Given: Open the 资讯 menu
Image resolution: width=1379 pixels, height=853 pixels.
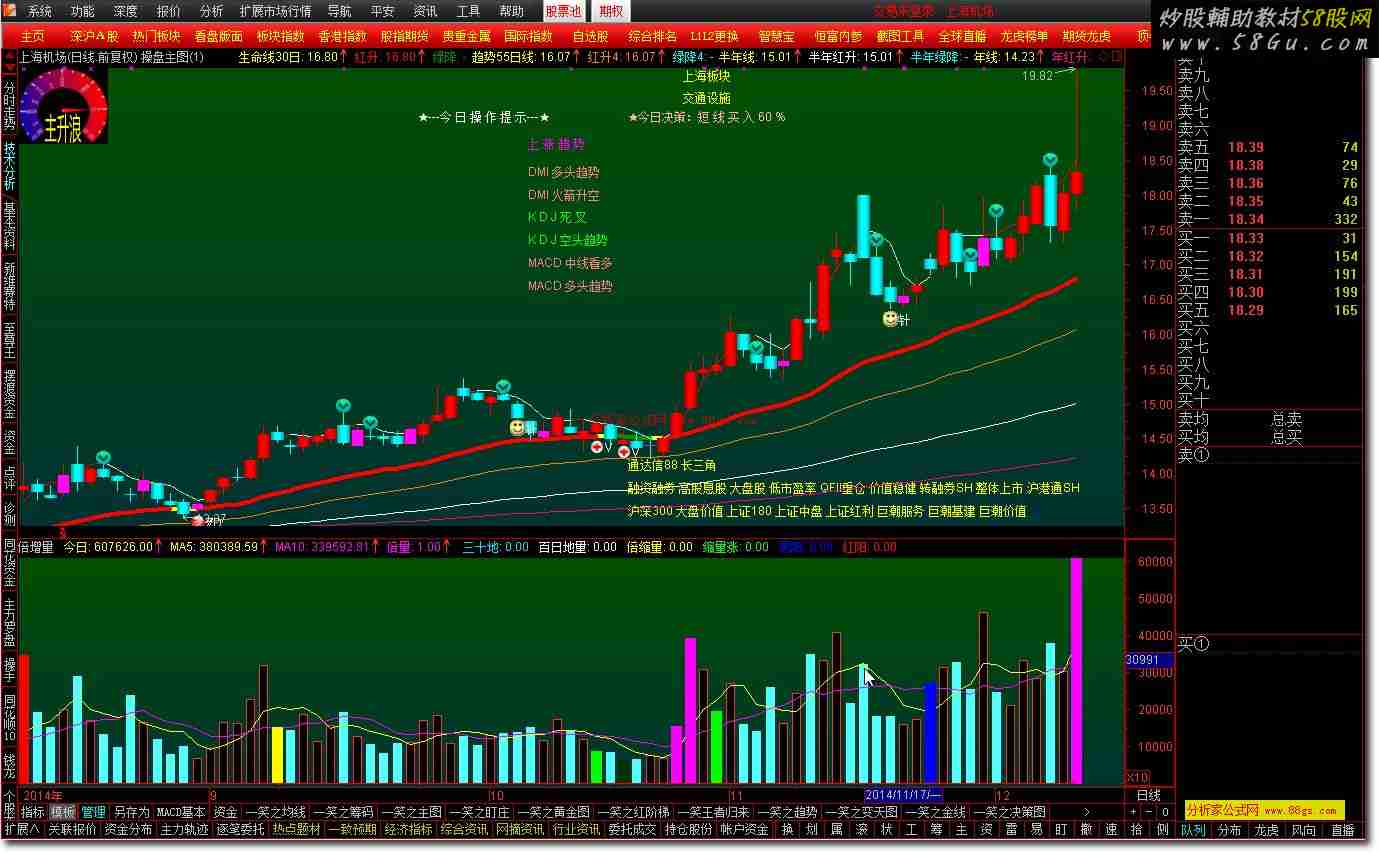Looking at the screenshot, I should click(425, 11).
